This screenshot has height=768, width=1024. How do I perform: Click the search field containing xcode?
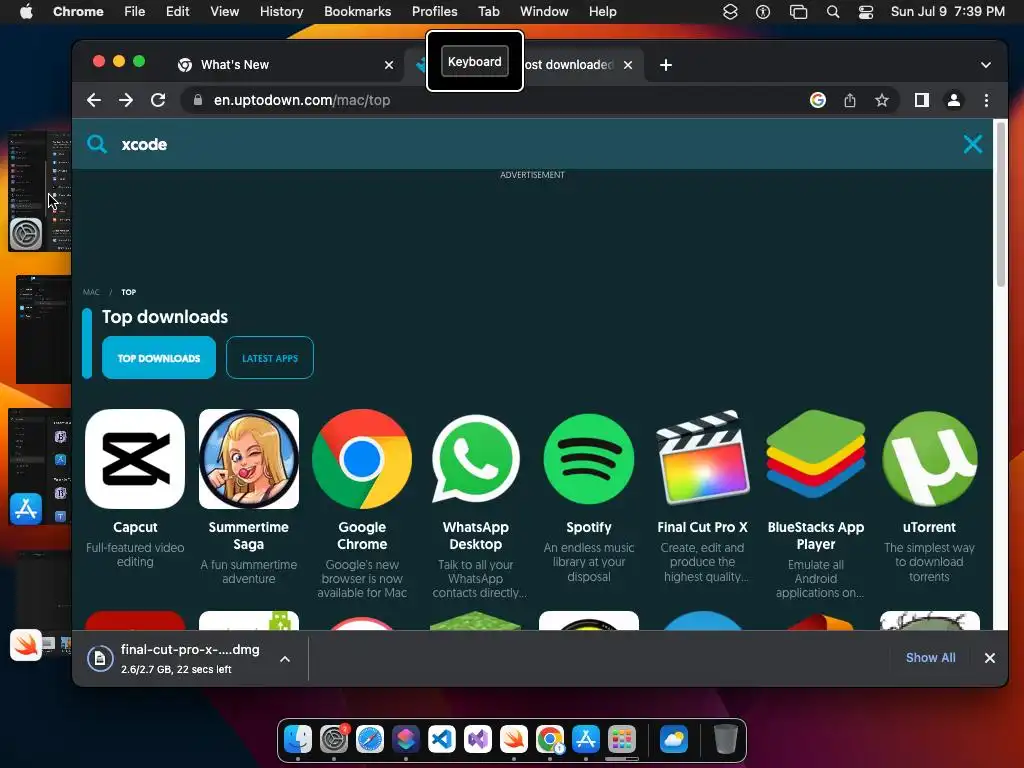[532, 144]
